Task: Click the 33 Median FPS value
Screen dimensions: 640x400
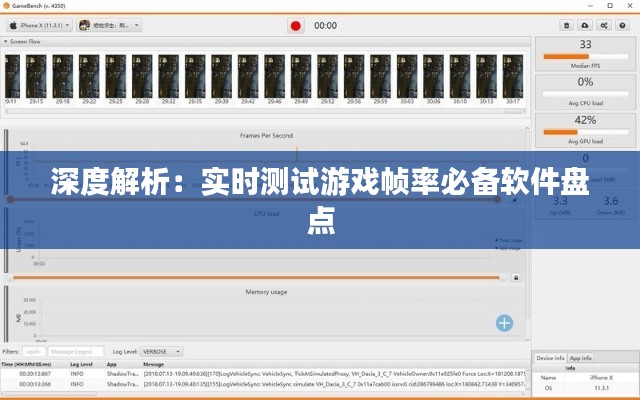Action: 585,44
